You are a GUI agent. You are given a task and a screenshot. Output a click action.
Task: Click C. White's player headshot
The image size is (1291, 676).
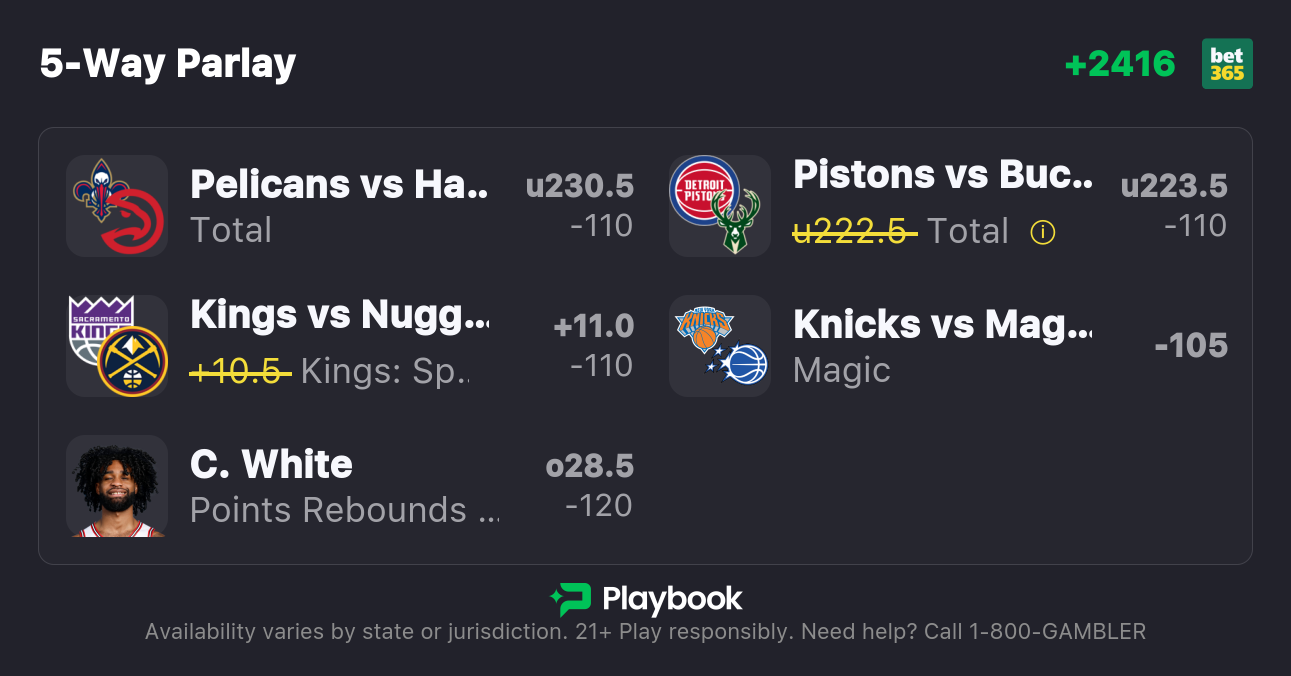pos(117,486)
